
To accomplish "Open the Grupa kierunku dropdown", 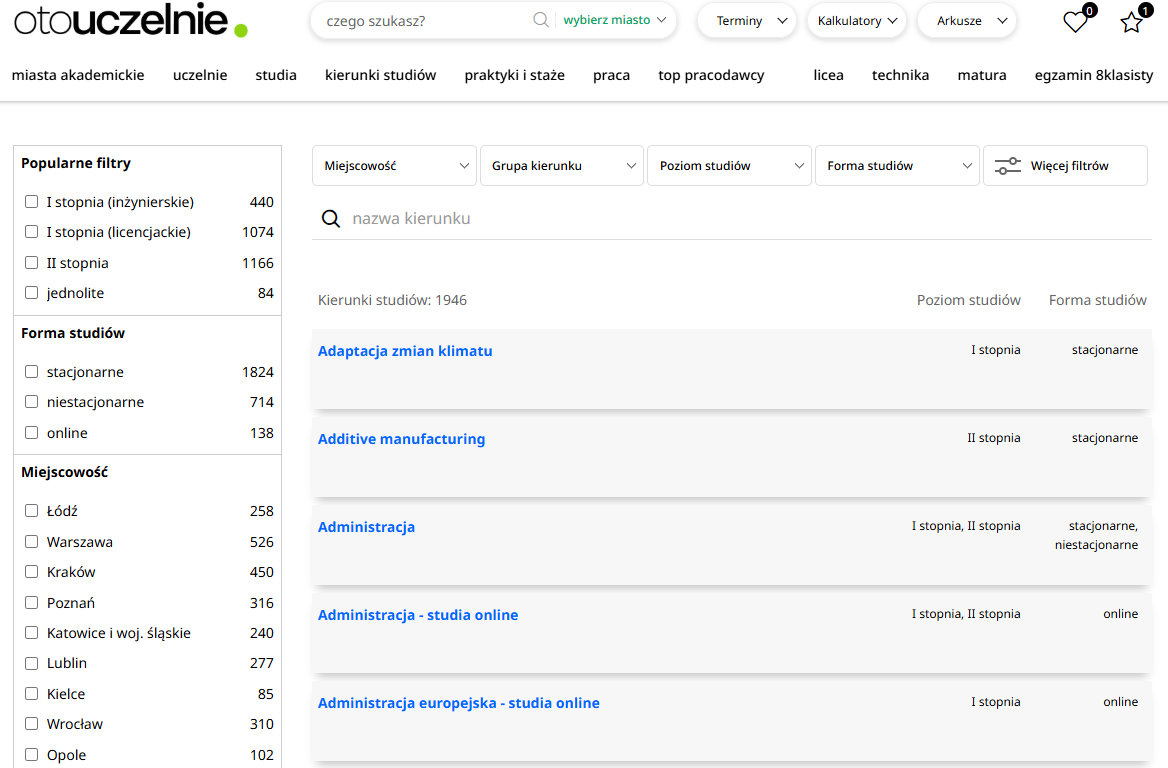I will pos(562,166).
